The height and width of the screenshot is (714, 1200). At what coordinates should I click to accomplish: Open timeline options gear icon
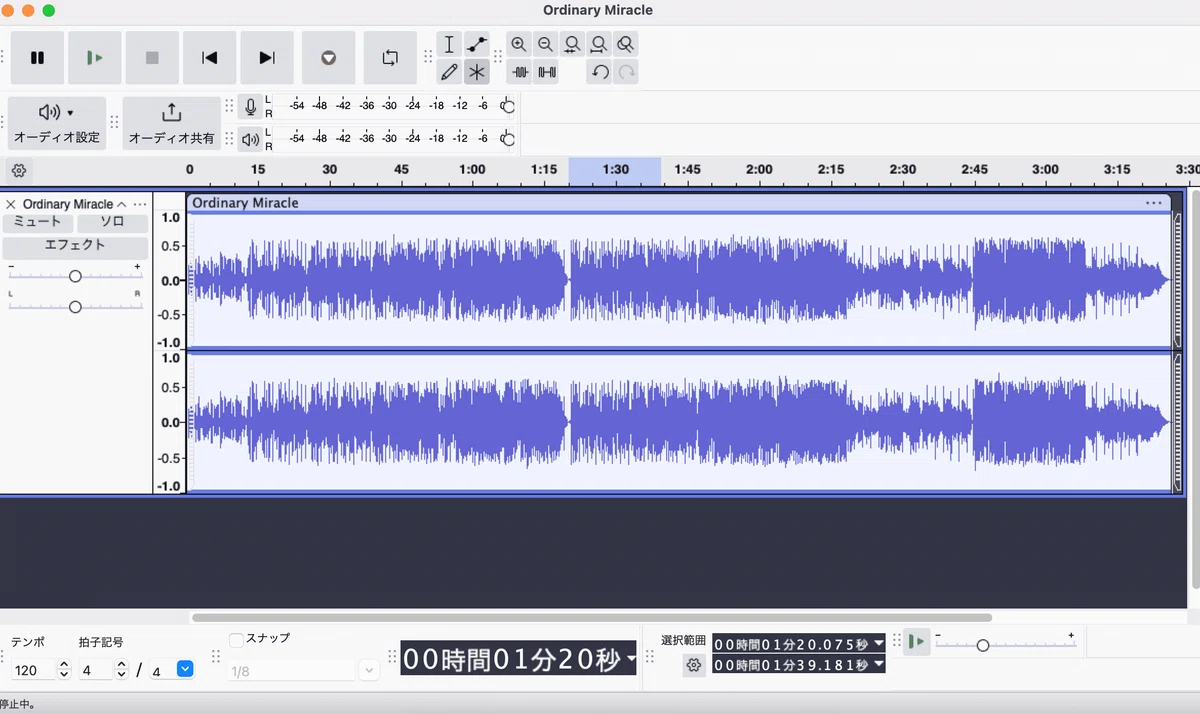[x=19, y=170]
